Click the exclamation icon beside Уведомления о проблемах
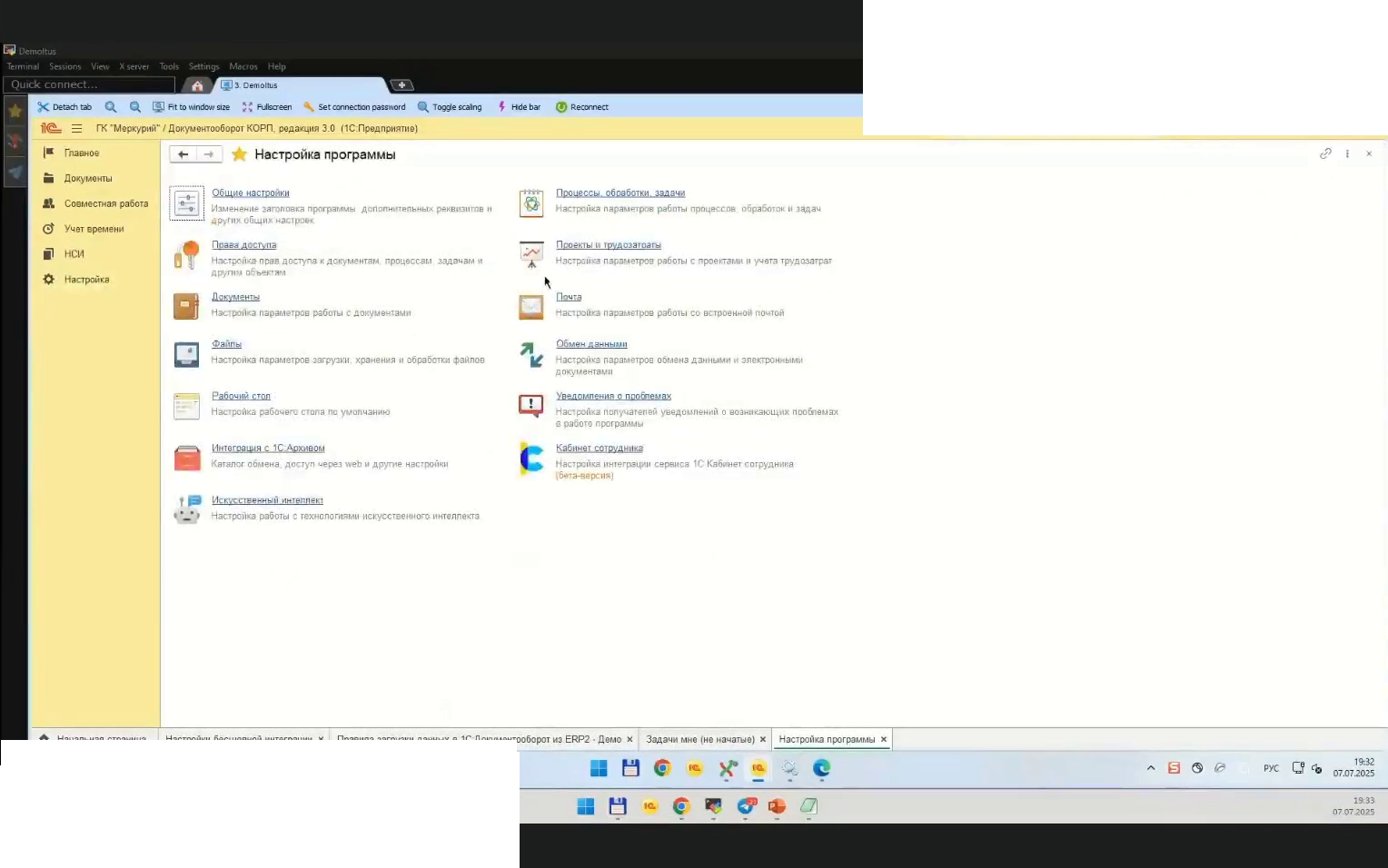The height and width of the screenshot is (868, 1388). coord(531,405)
